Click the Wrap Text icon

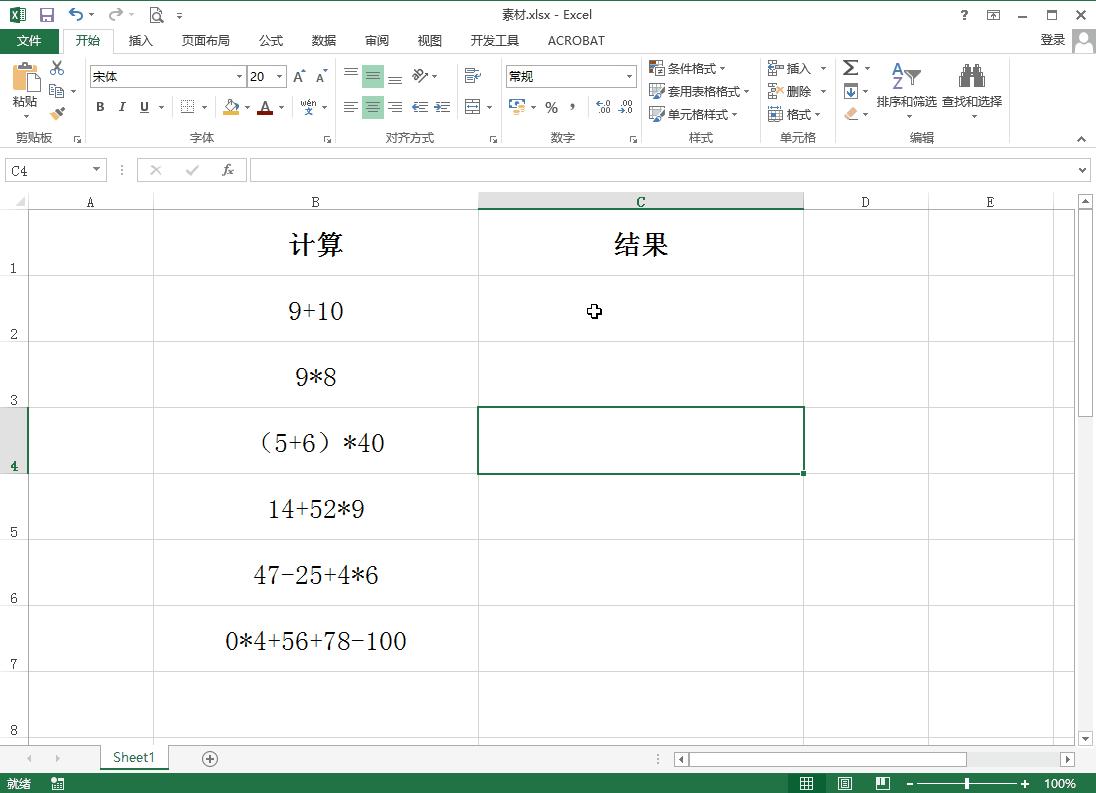click(x=473, y=75)
